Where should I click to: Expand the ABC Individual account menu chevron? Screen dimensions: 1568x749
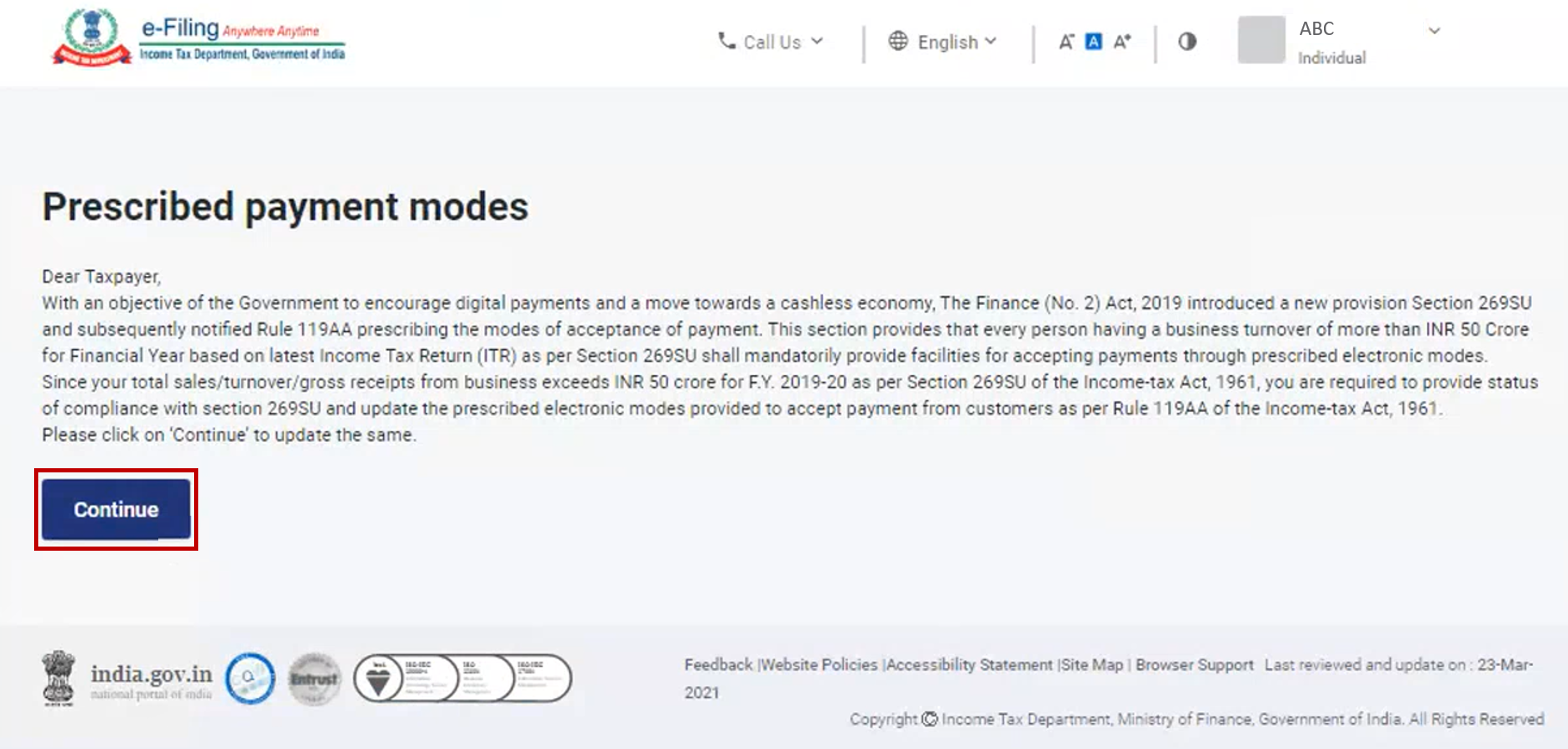pyautogui.click(x=1434, y=31)
